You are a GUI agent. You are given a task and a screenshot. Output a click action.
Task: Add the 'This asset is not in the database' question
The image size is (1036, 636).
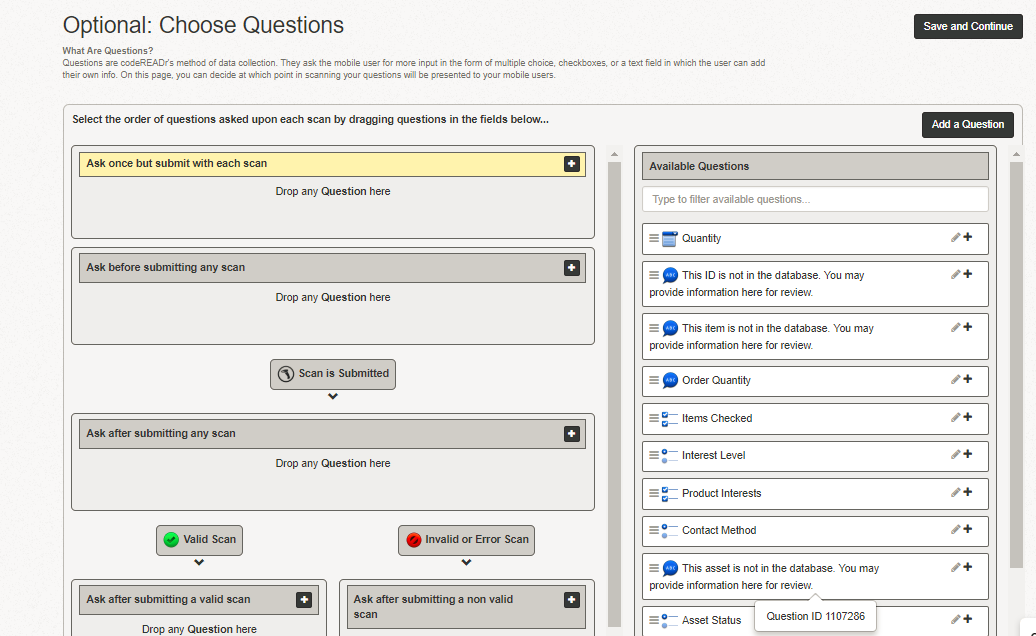[968, 567]
